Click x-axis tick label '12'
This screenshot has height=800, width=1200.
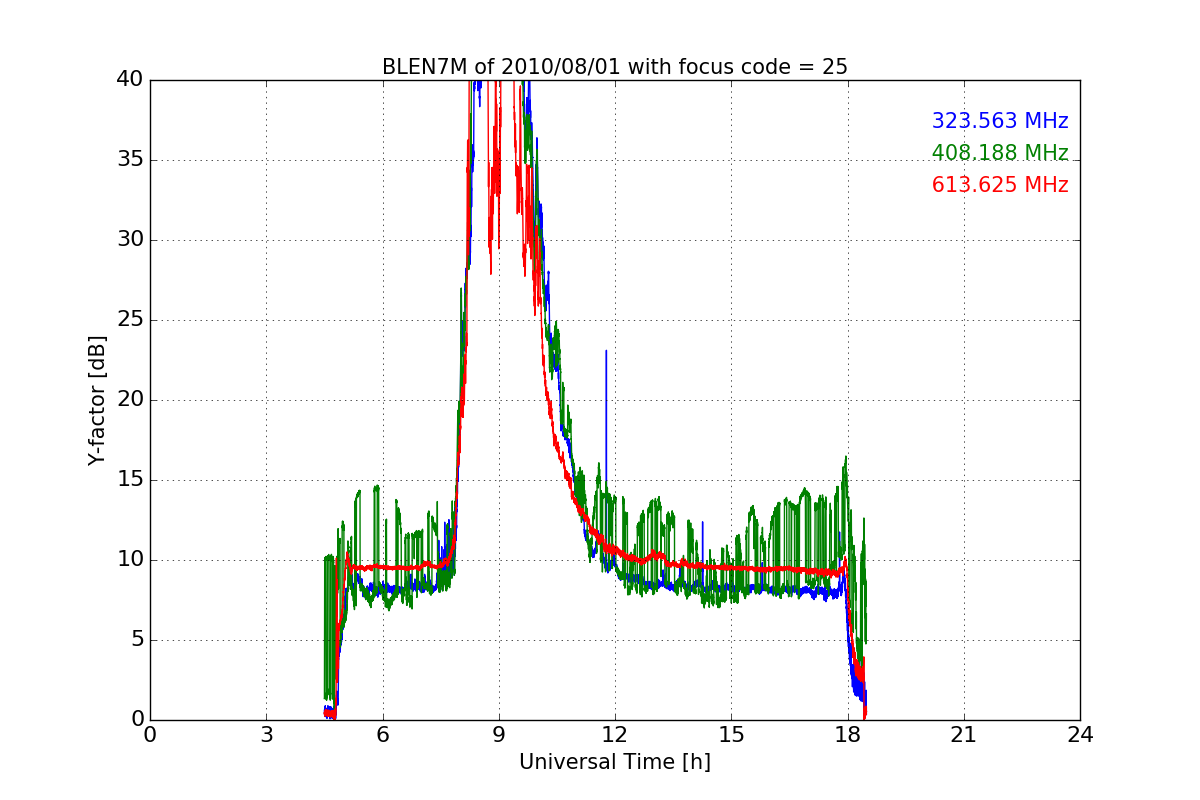(615, 734)
